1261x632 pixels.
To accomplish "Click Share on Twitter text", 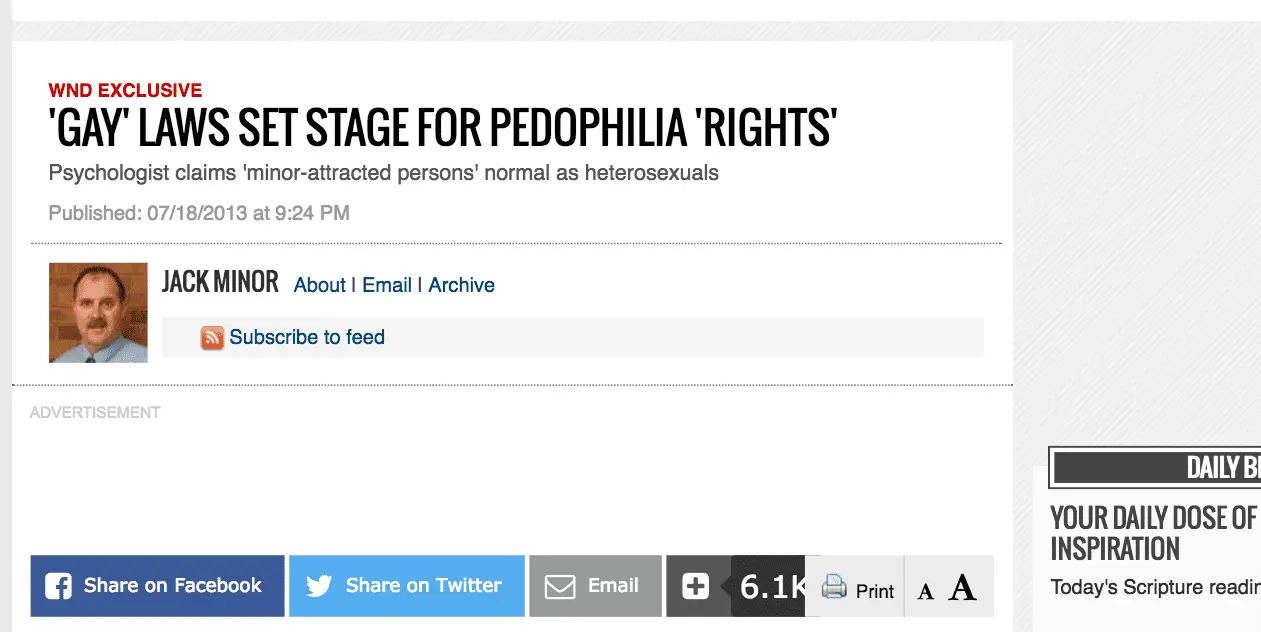I will click(x=423, y=586).
